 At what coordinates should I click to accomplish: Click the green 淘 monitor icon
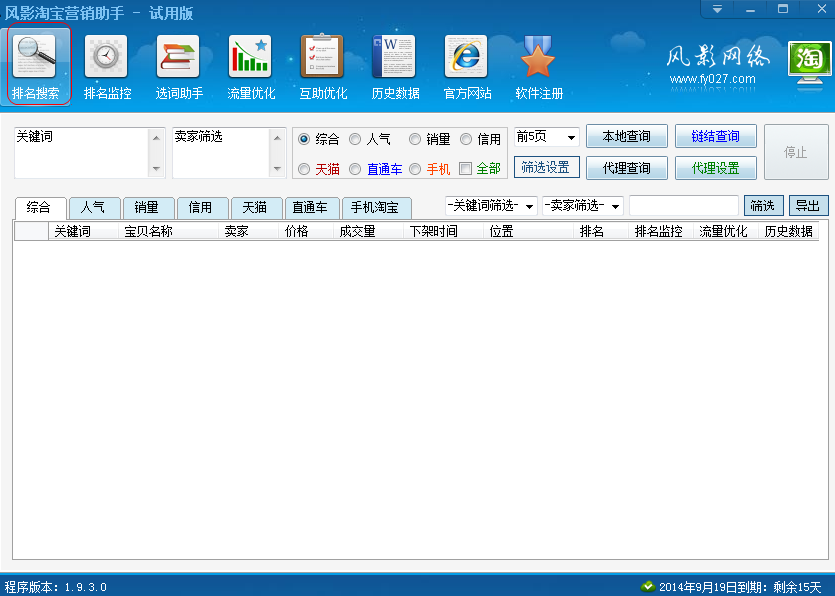pos(809,63)
